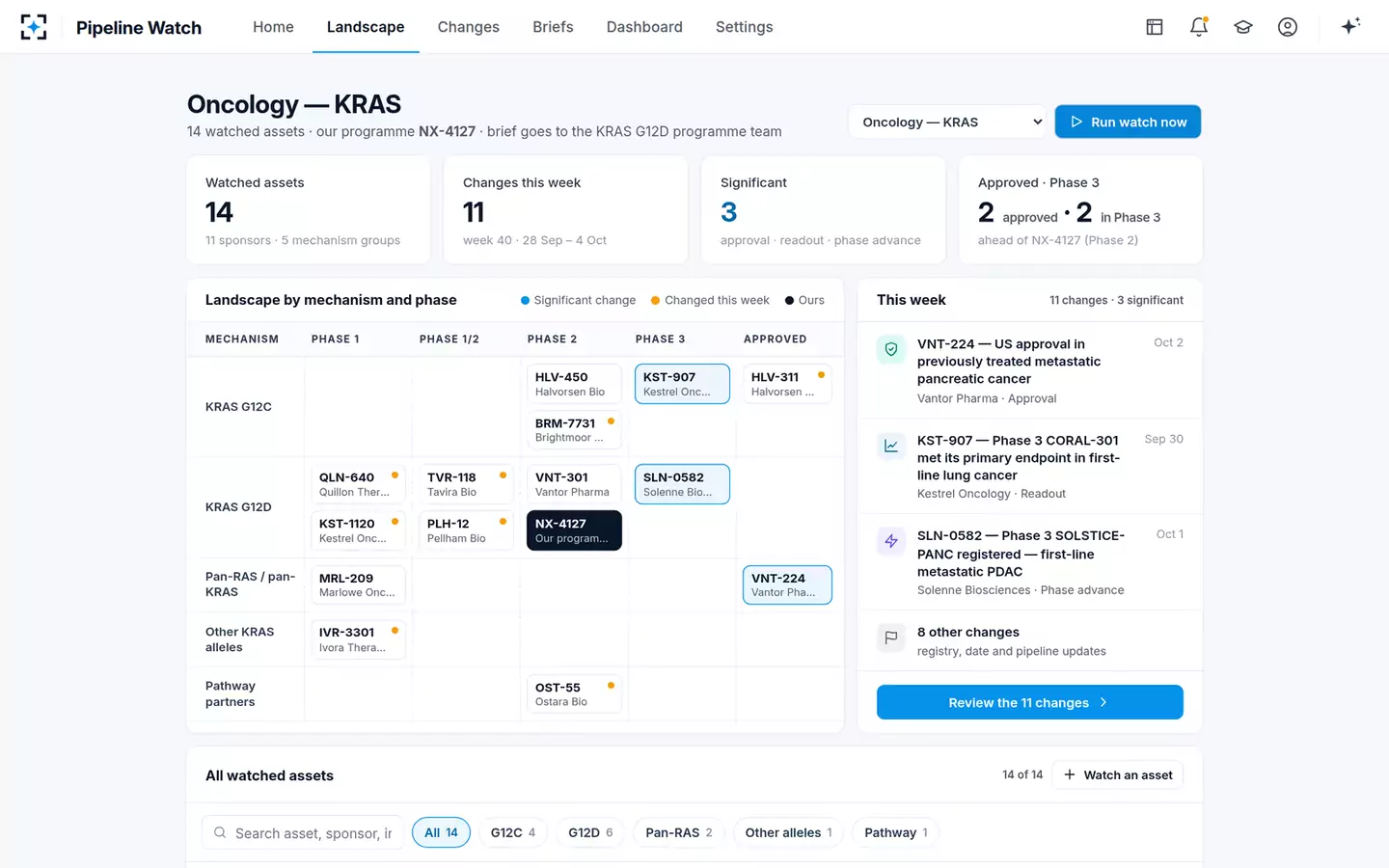Image resolution: width=1389 pixels, height=868 pixels.
Task: Open the Oncology — KRAS programme dropdown
Action: (947, 122)
